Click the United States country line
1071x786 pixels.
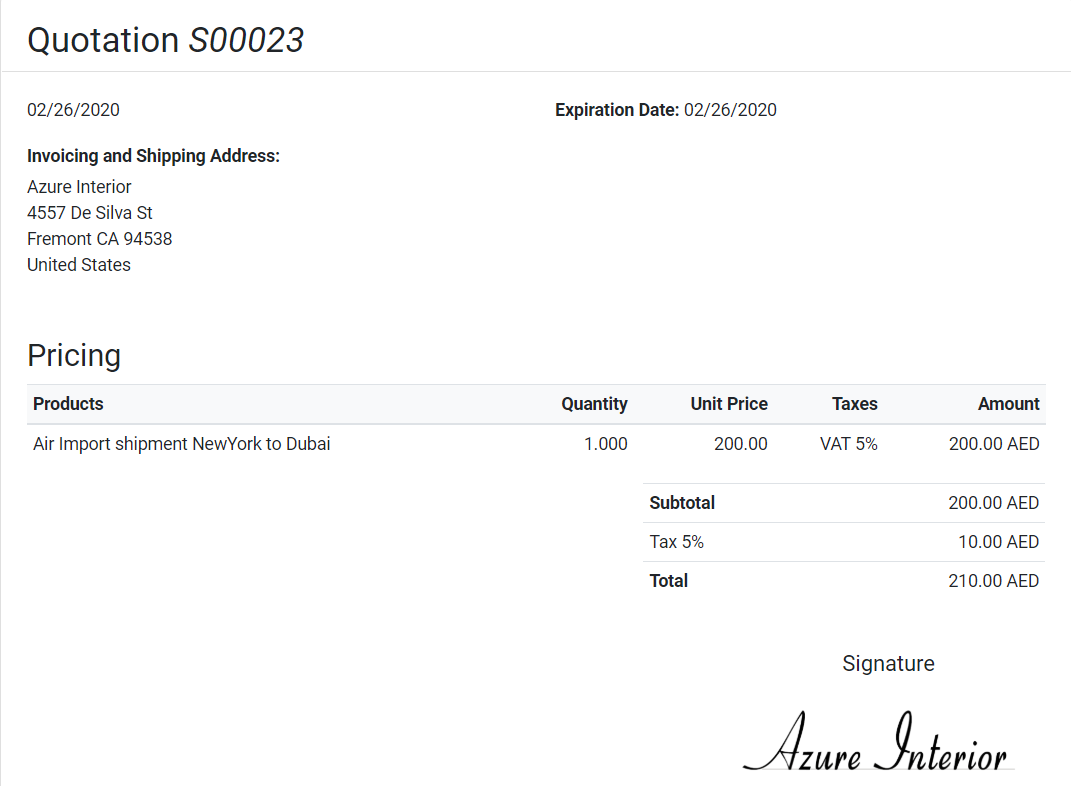click(x=79, y=265)
